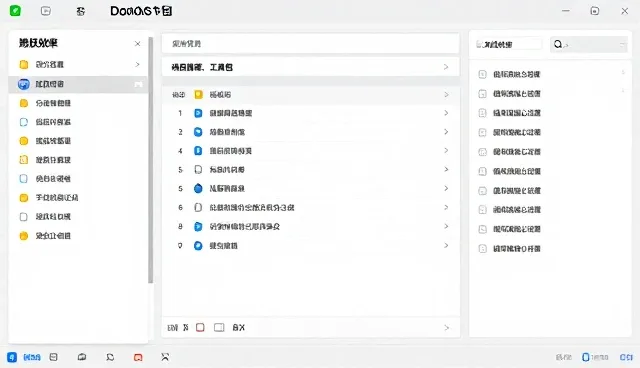Open center list row 9 via its chevron
The width and height of the screenshot is (640, 368).
pos(446,246)
